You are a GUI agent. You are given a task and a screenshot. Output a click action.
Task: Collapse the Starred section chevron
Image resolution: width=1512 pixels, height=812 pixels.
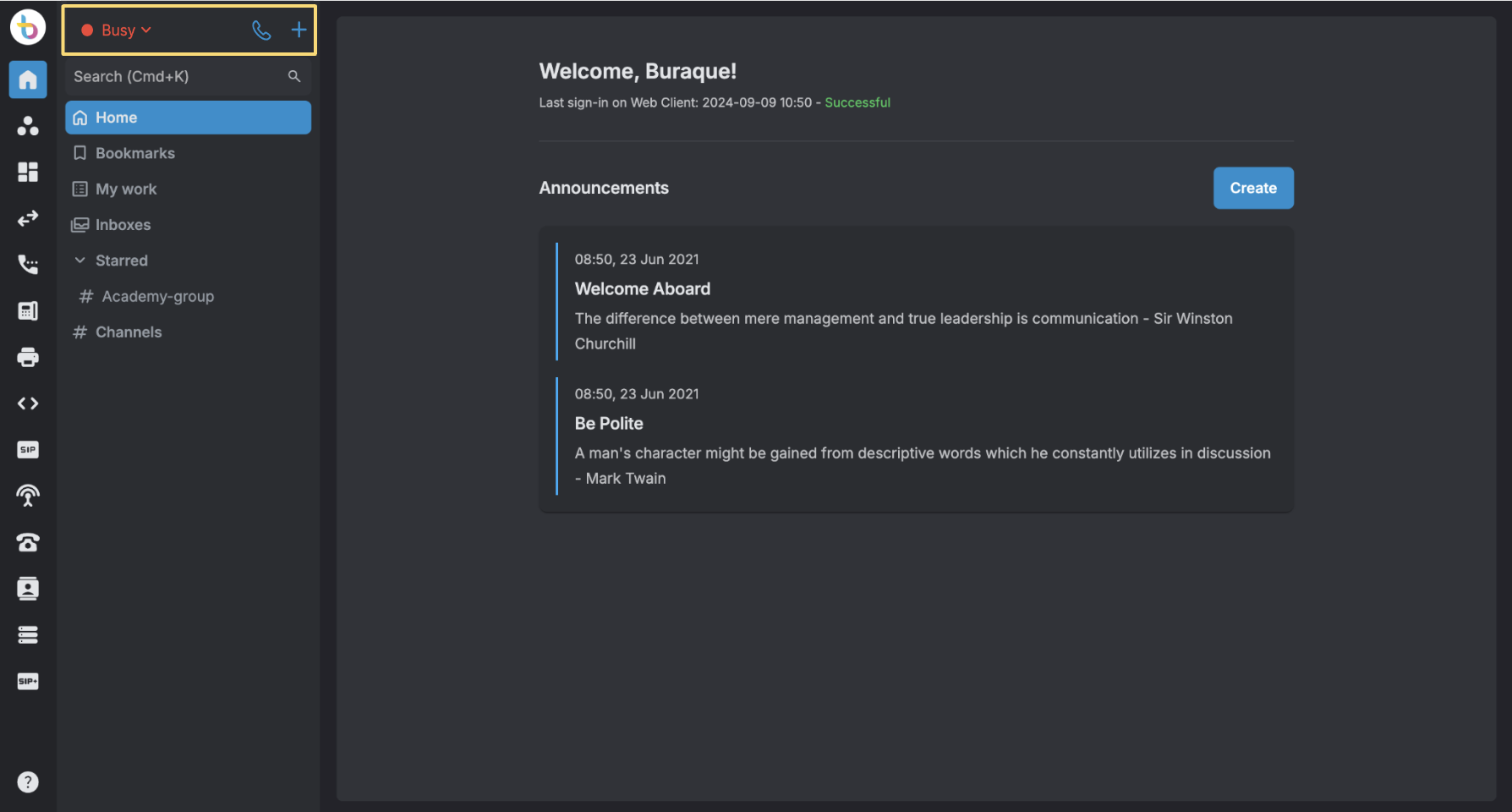click(80, 261)
